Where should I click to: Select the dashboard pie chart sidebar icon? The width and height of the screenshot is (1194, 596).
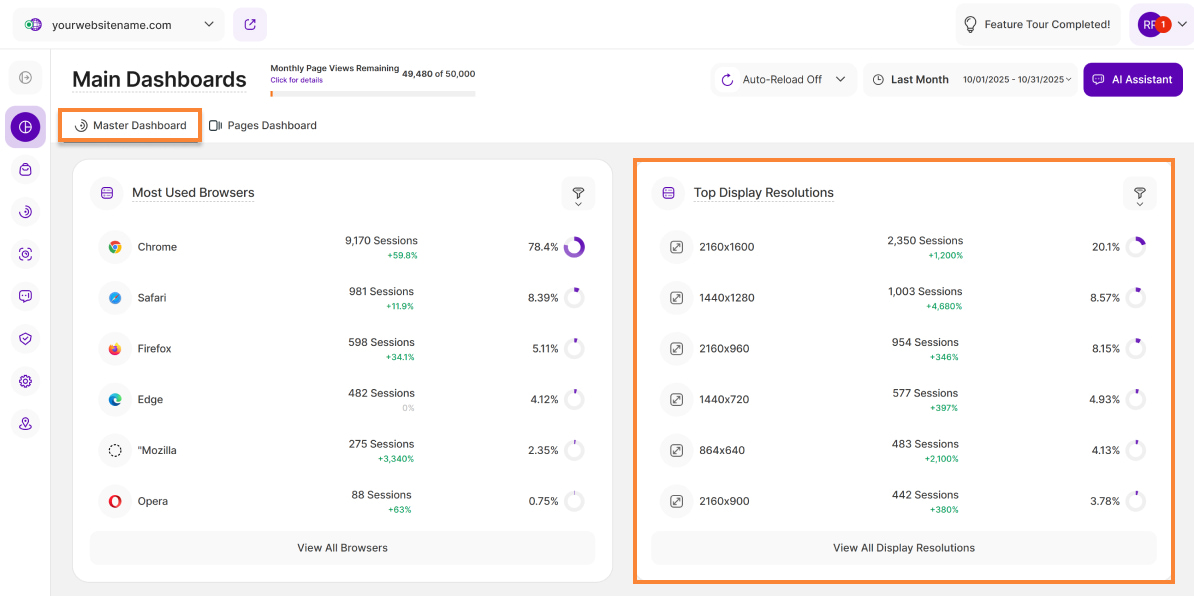[25, 127]
